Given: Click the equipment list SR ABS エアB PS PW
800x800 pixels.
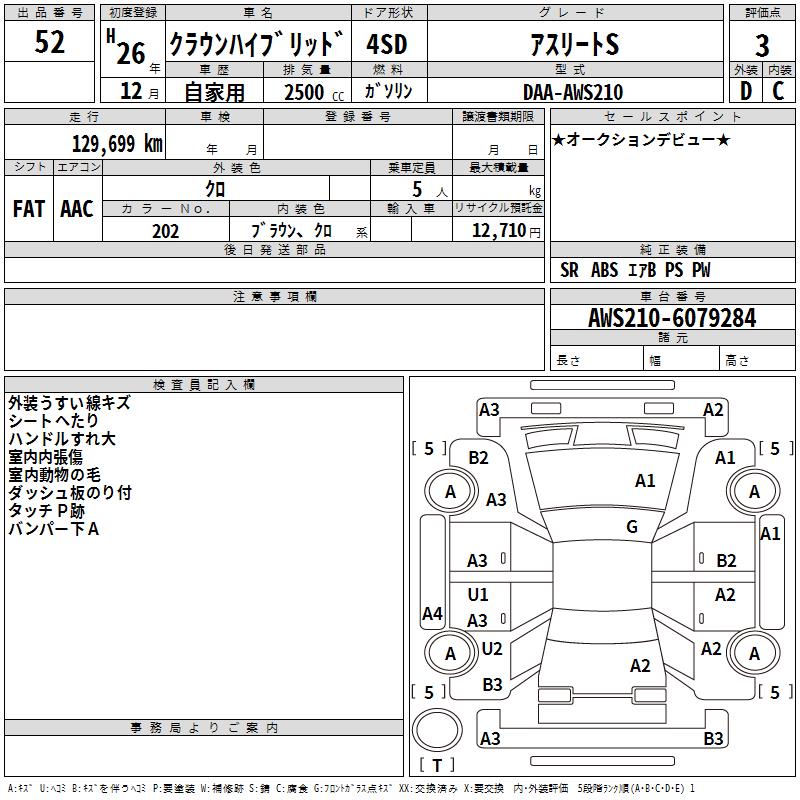Looking at the screenshot, I should click(x=635, y=270).
